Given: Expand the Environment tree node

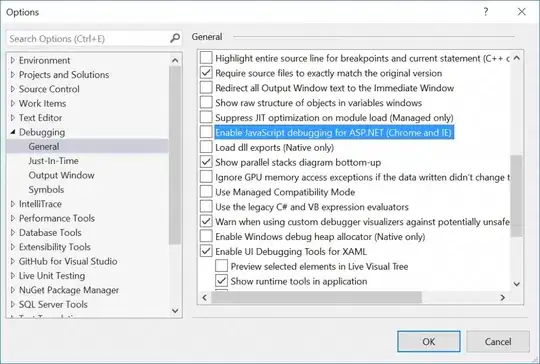Looking at the screenshot, I should pos(13,60).
